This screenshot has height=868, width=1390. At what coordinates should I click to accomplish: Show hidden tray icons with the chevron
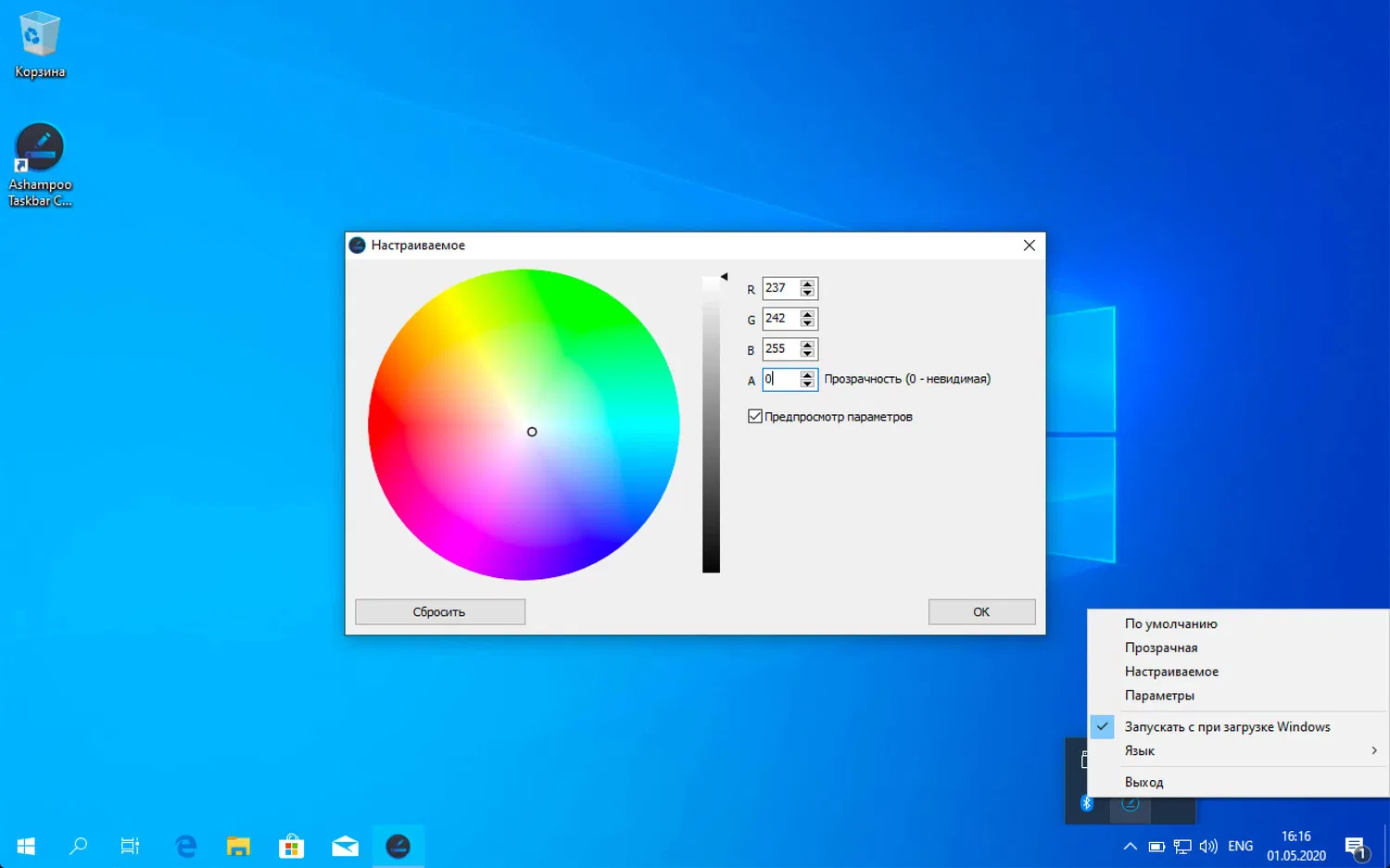(x=1130, y=846)
